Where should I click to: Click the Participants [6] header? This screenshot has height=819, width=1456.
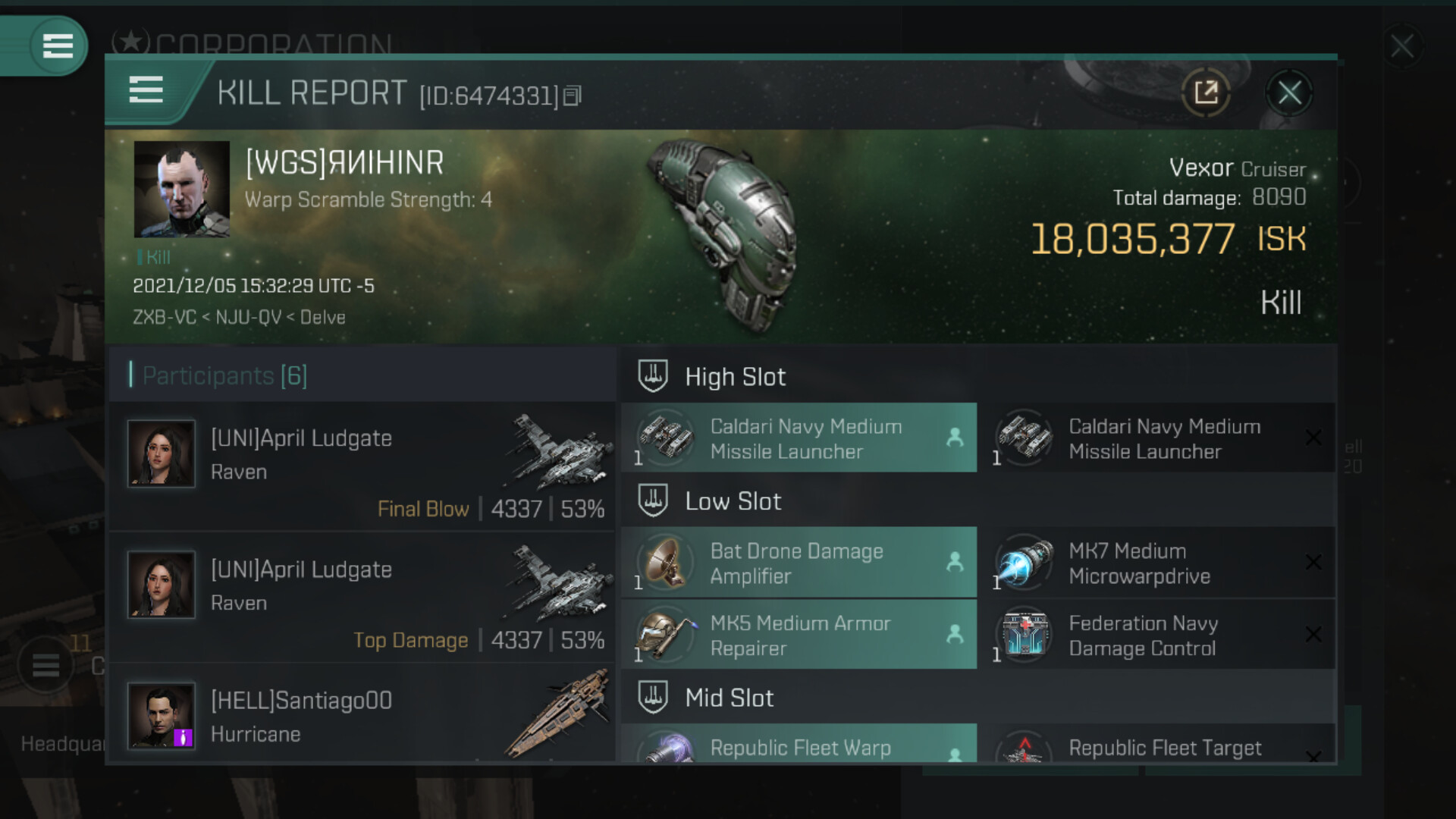[224, 375]
